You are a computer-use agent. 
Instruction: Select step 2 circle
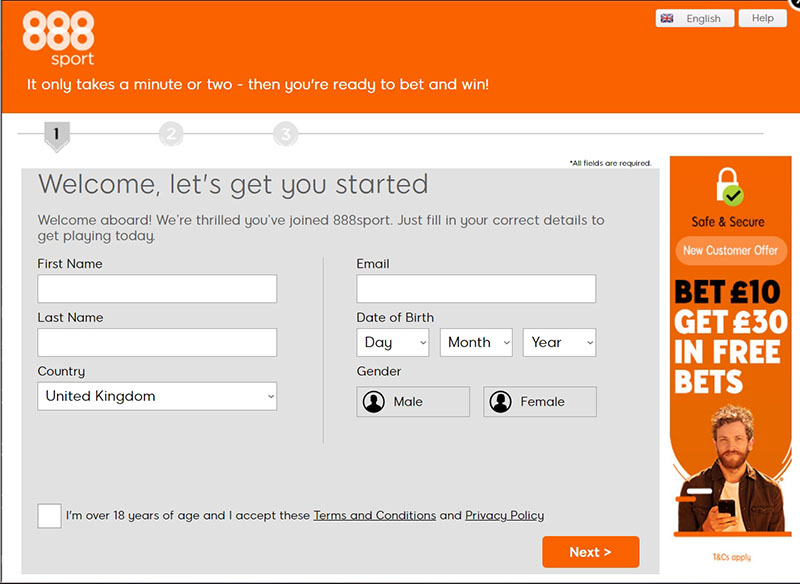click(x=171, y=134)
